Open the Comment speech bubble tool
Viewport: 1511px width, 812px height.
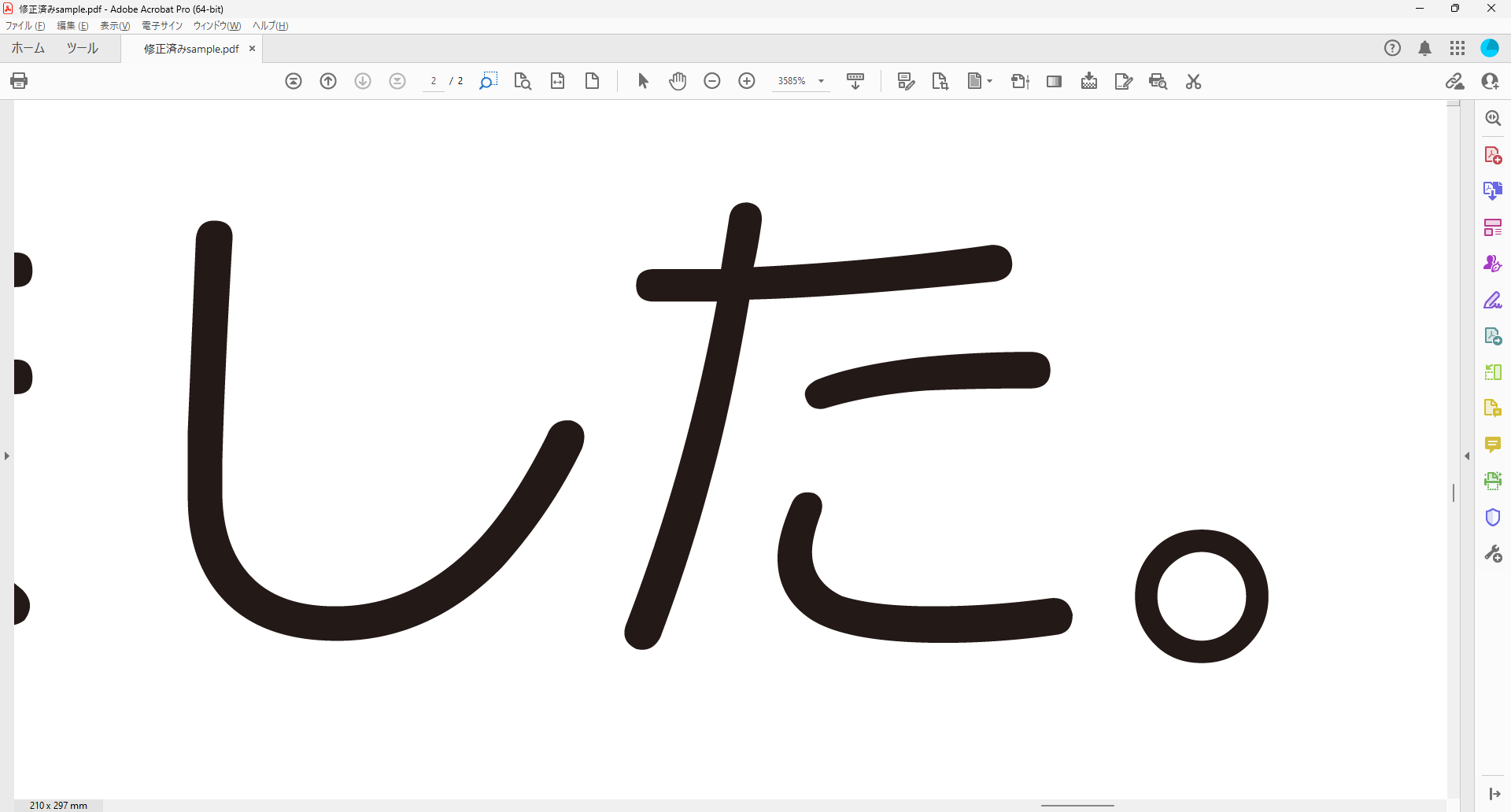[1493, 445]
